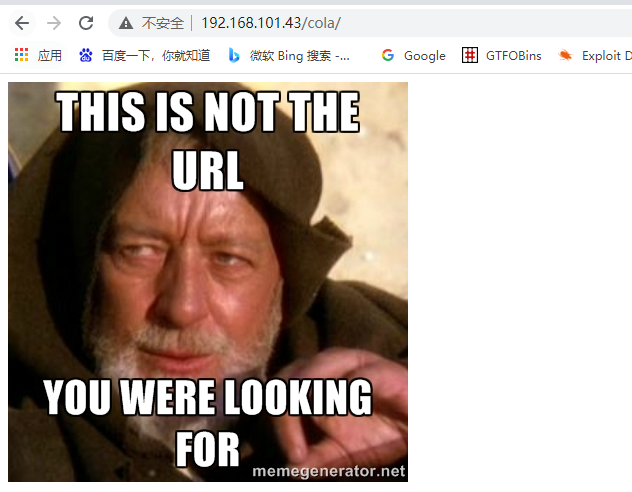Click the Google G bookmark icon
The image size is (632, 492).
pyautogui.click(x=388, y=55)
